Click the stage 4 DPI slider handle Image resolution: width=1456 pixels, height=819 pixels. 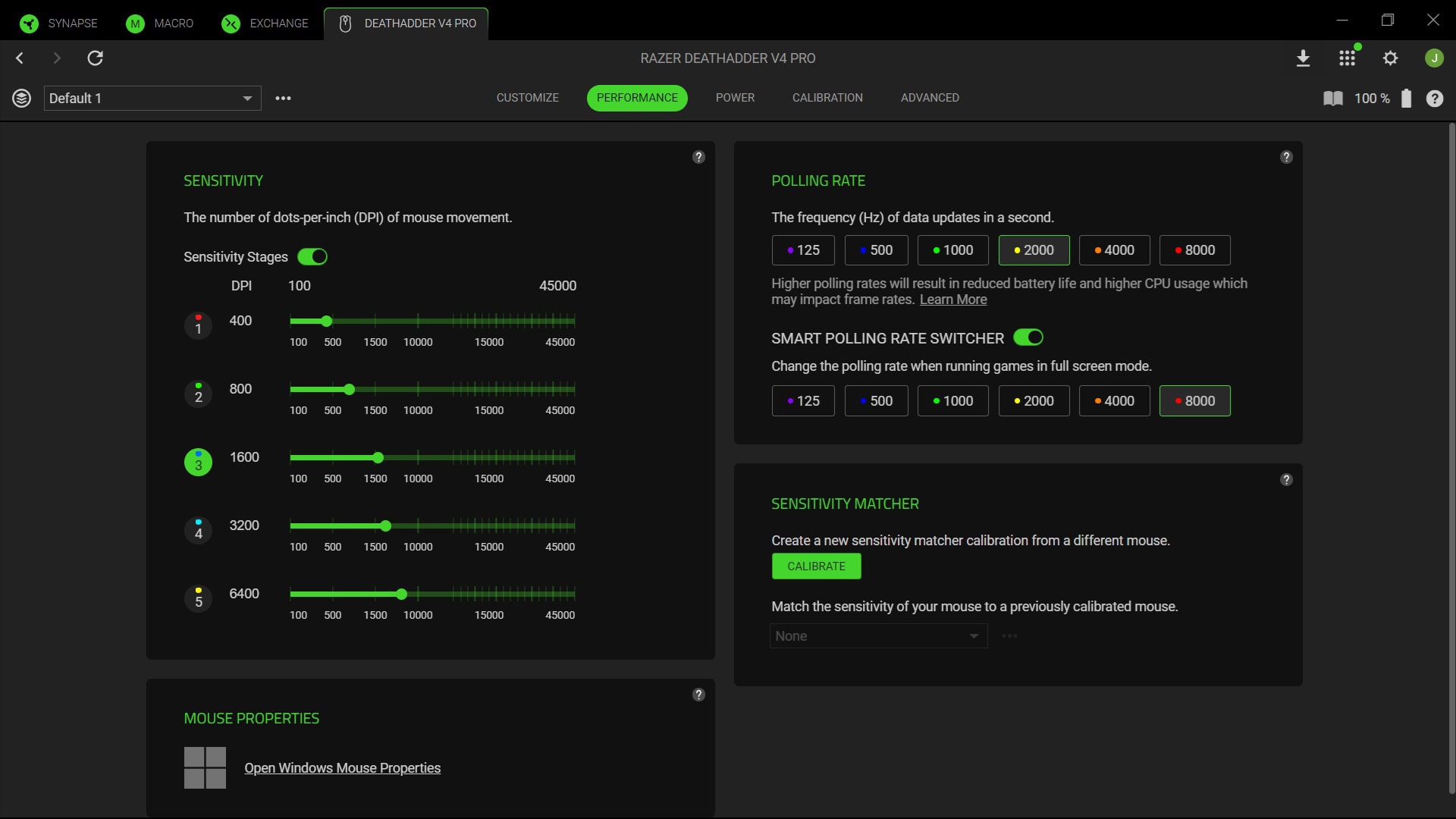click(385, 526)
